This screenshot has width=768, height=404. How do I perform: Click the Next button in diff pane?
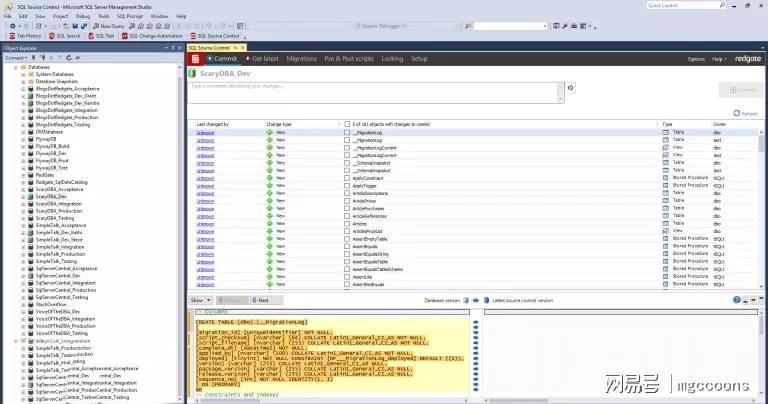(260, 299)
